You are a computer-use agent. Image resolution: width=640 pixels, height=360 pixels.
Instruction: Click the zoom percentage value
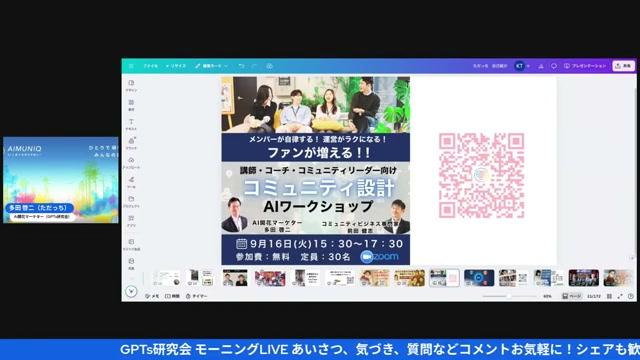(547, 296)
